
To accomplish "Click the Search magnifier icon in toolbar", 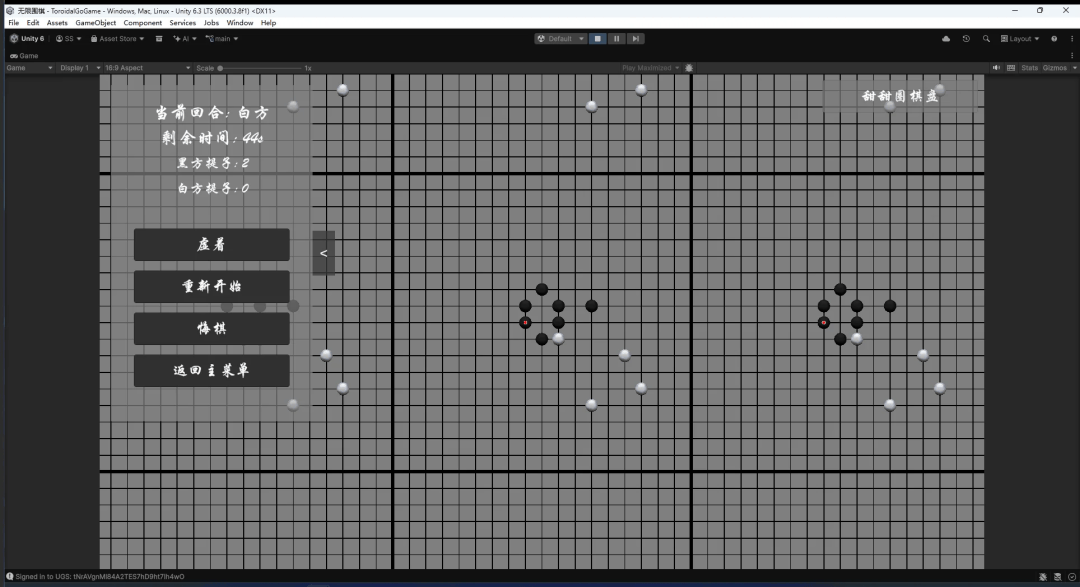I will [986, 39].
